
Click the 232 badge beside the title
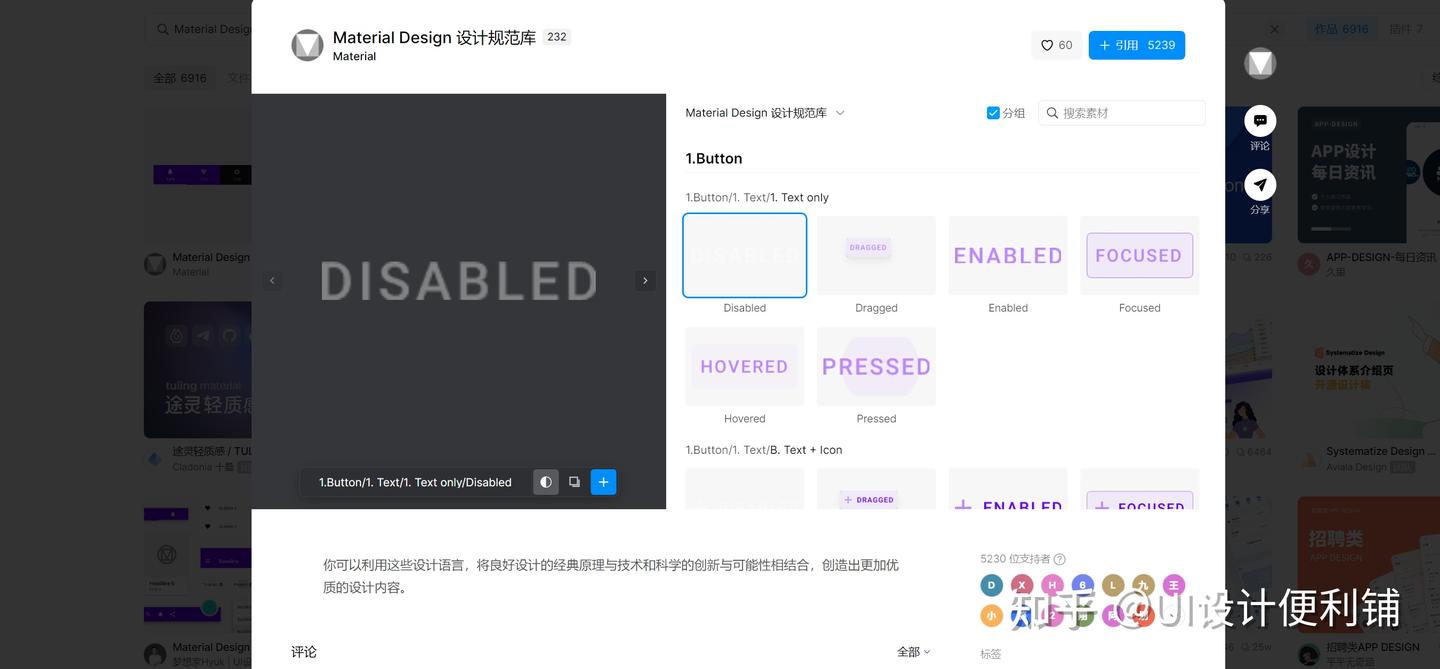(x=557, y=37)
